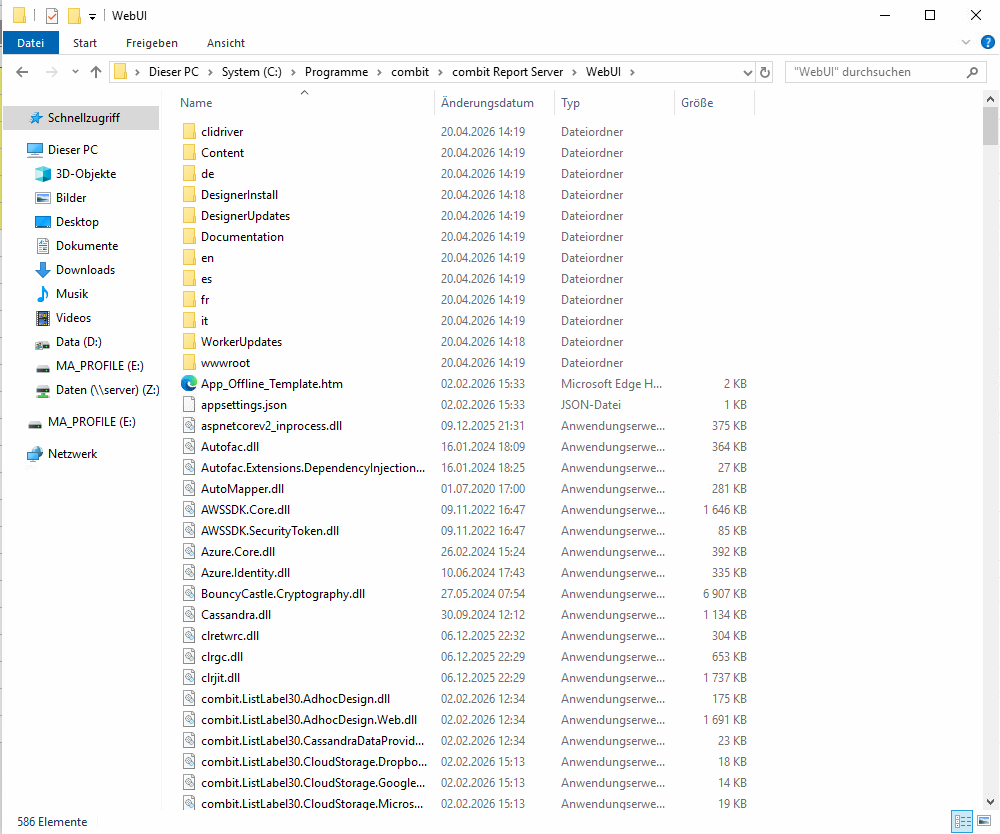The image size is (1000, 834).
Task: Open the Datei menu tab
Action: [31, 43]
